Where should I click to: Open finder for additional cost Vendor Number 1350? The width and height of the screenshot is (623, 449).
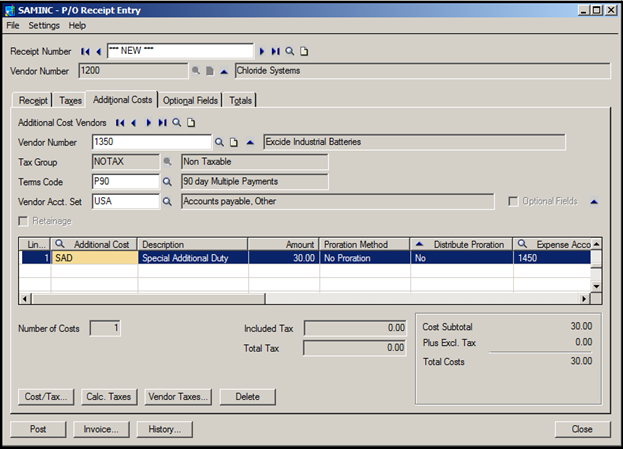(219, 142)
